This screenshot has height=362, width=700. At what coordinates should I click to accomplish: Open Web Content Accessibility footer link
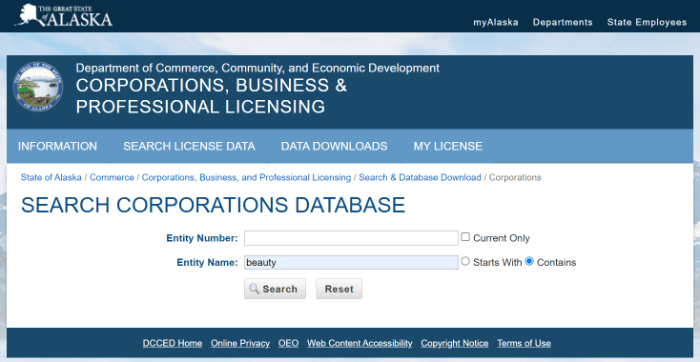click(359, 343)
